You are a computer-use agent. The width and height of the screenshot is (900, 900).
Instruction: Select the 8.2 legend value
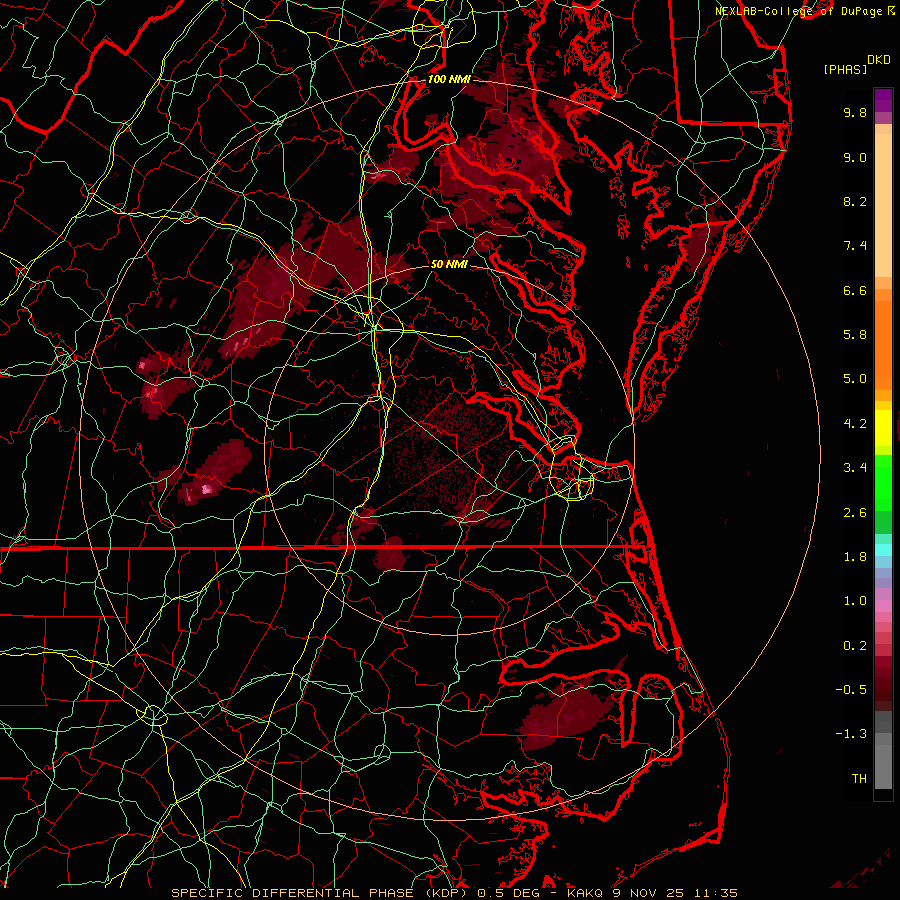pos(855,201)
